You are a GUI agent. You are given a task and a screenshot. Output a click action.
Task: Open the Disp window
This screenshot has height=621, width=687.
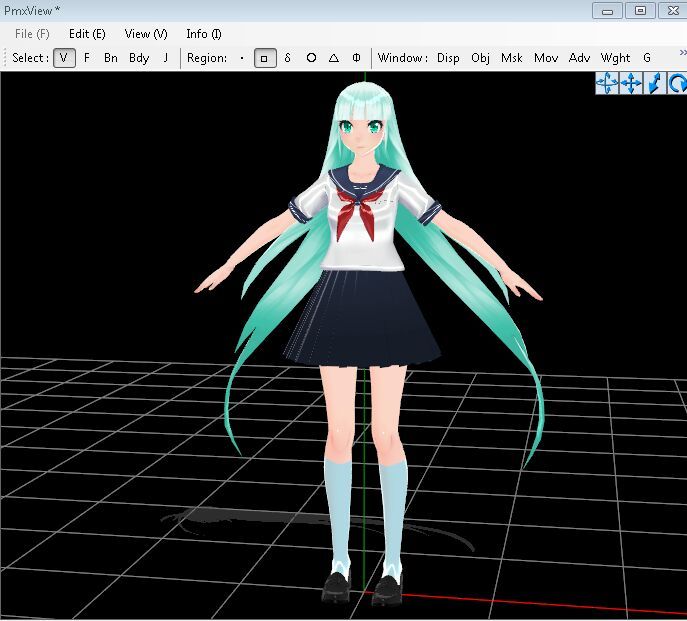tap(448, 58)
